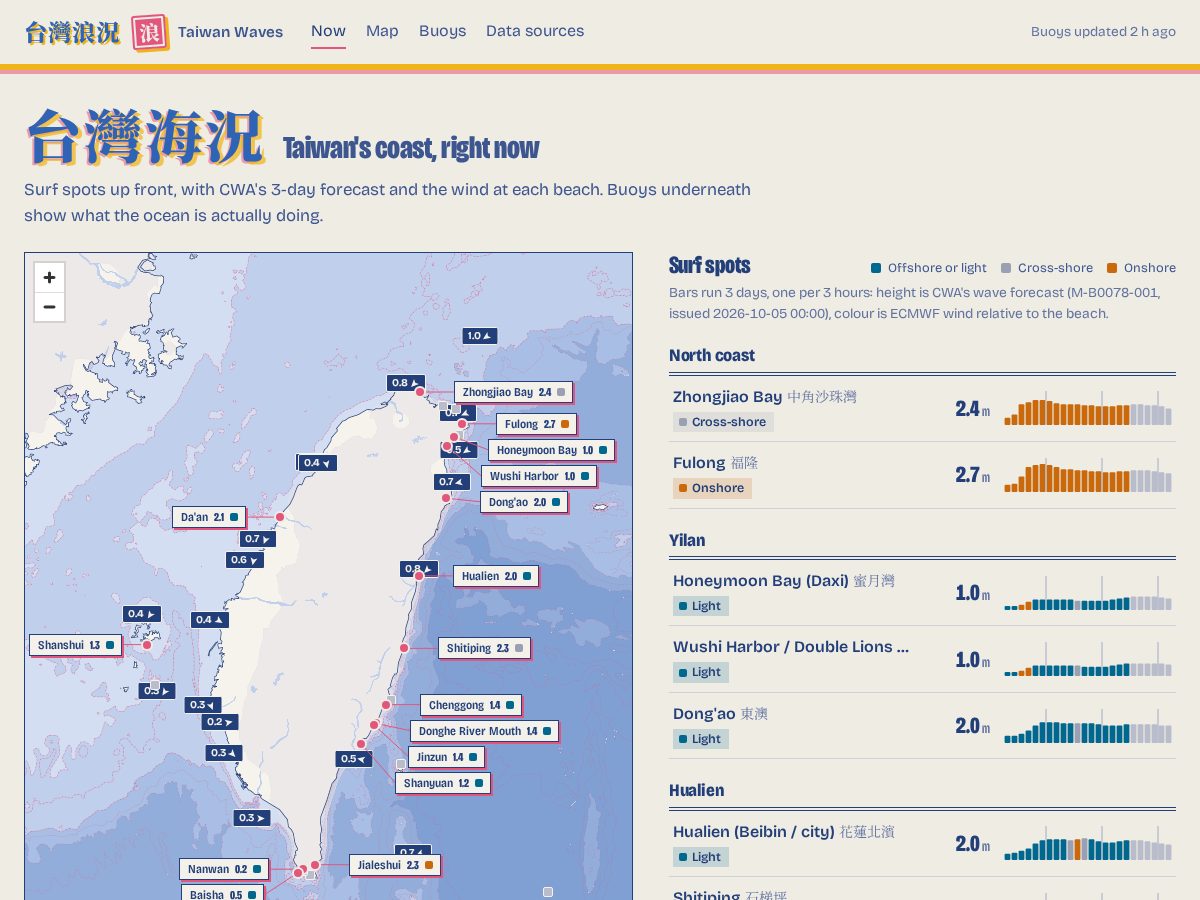The height and width of the screenshot is (900, 1200).
Task: Click the North coast section heading
Action: pos(712,355)
